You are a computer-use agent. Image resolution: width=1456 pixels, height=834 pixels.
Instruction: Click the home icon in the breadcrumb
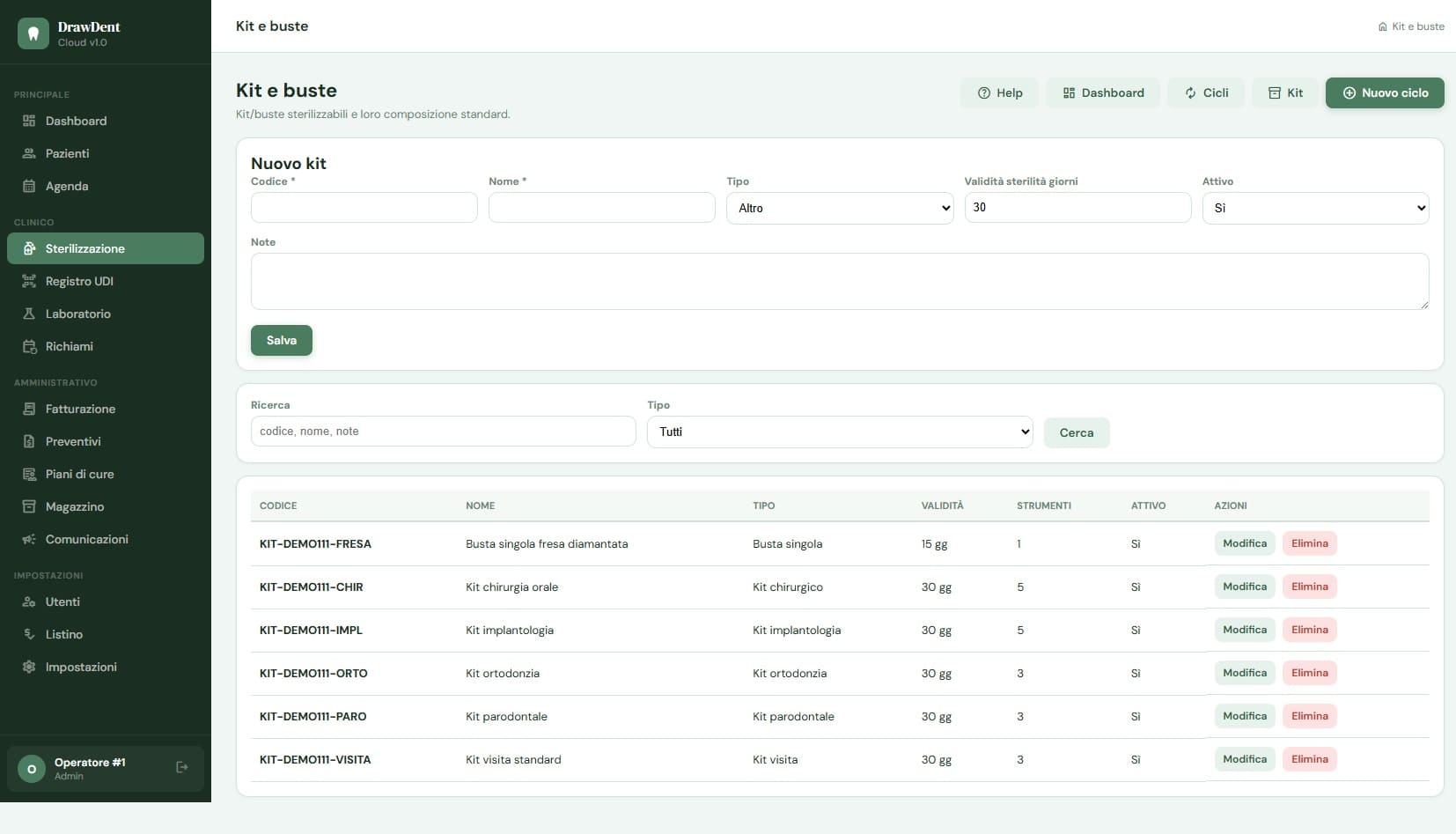(x=1383, y=26)
